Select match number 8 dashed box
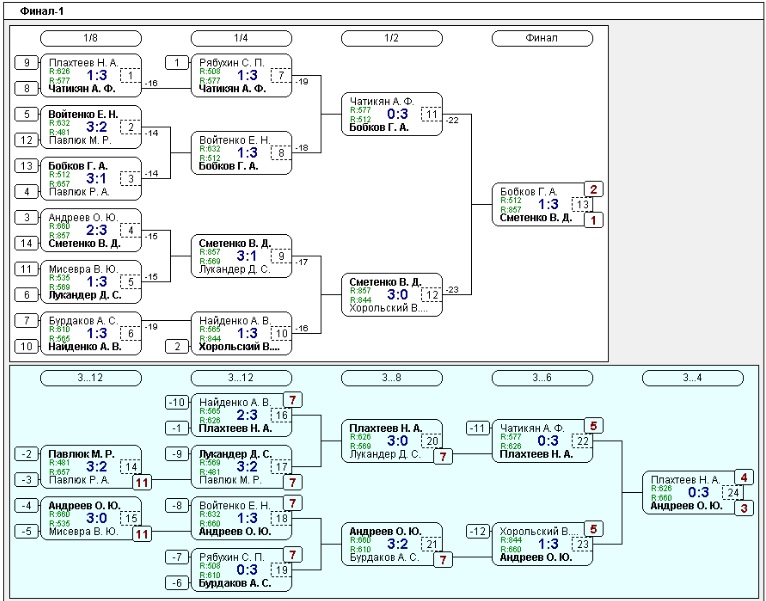Viewport: 766px width, 601px height. (281, 153)
